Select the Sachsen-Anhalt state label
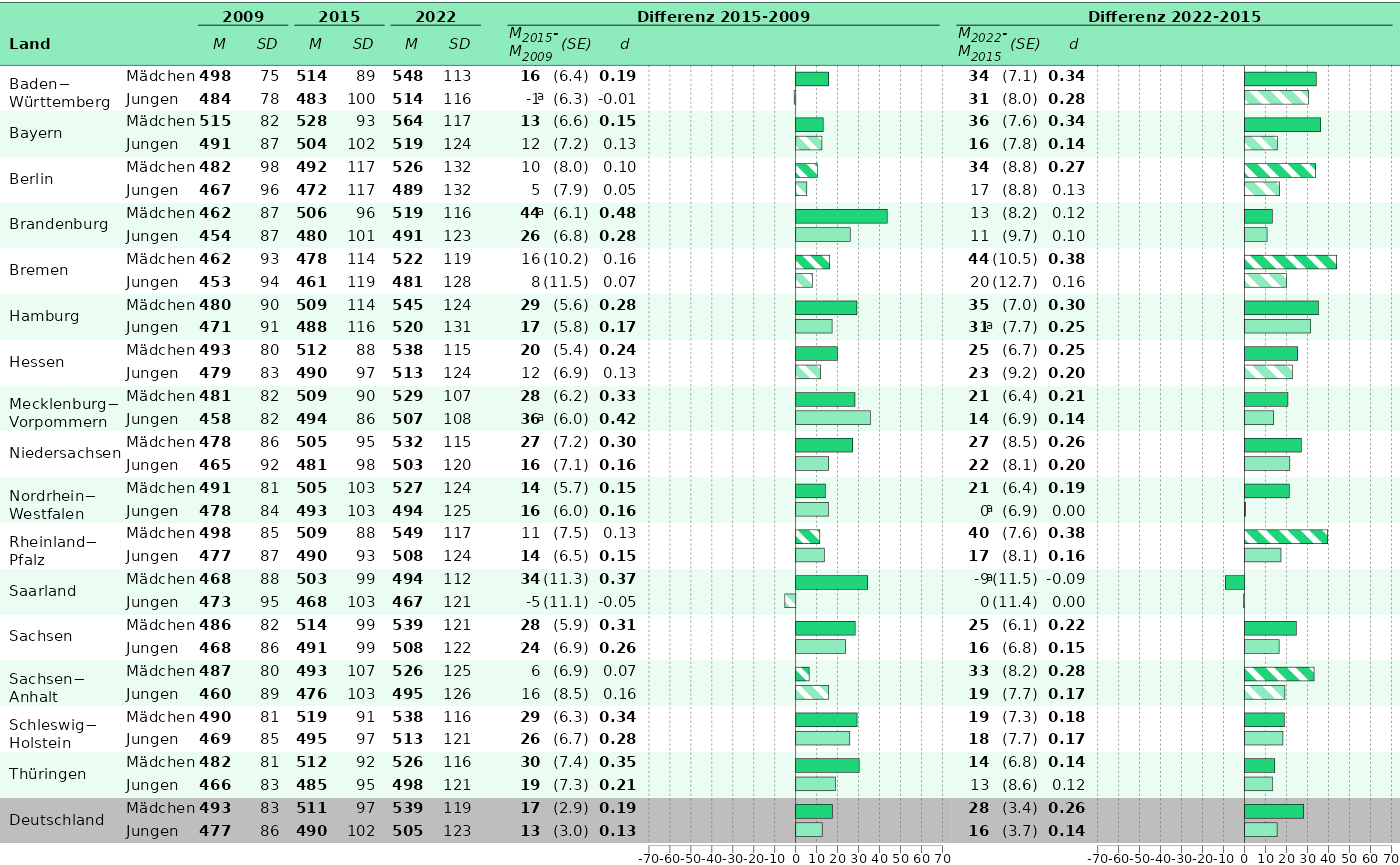Viewport: 1400px width, 865px height. 47,688
